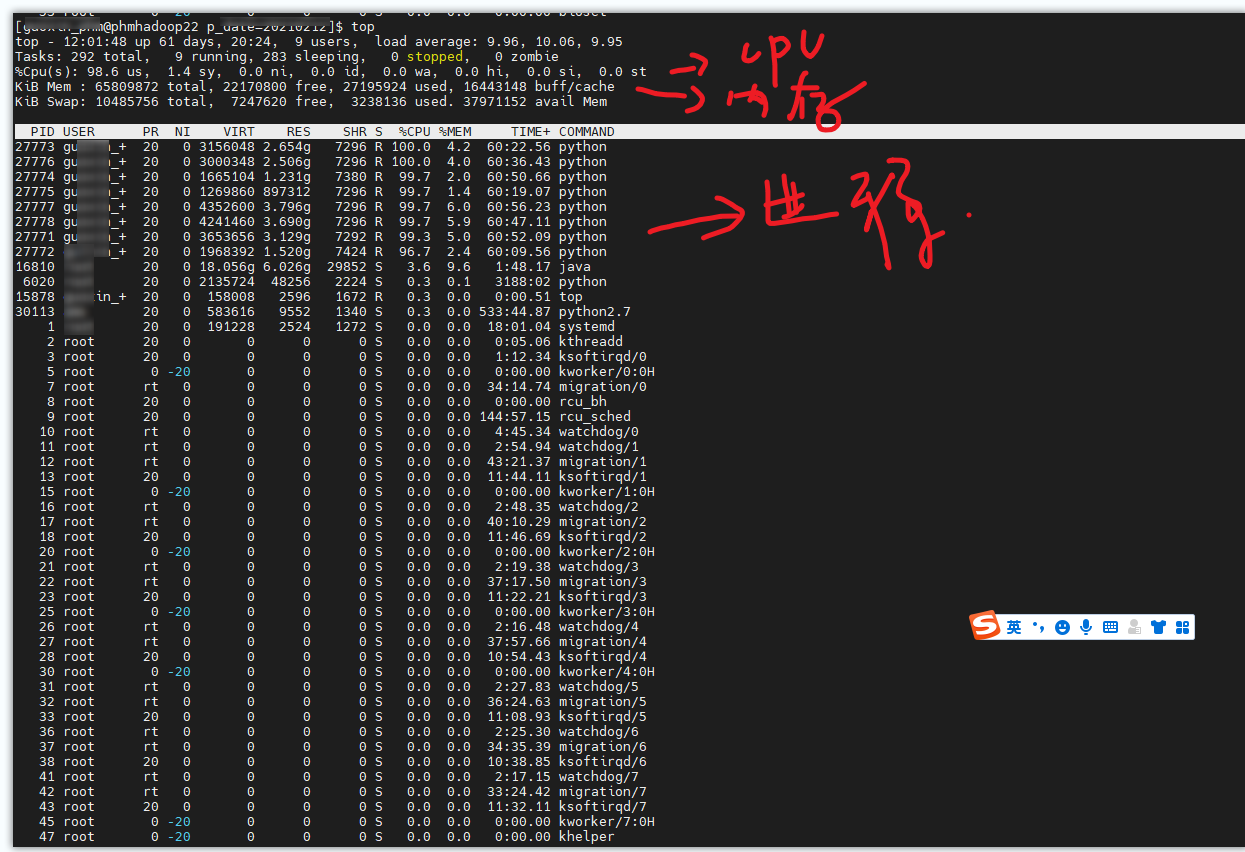Click the "python2.7" command name
The height and width of the screenshot is (852, 1245).
[x=595, y=312]
